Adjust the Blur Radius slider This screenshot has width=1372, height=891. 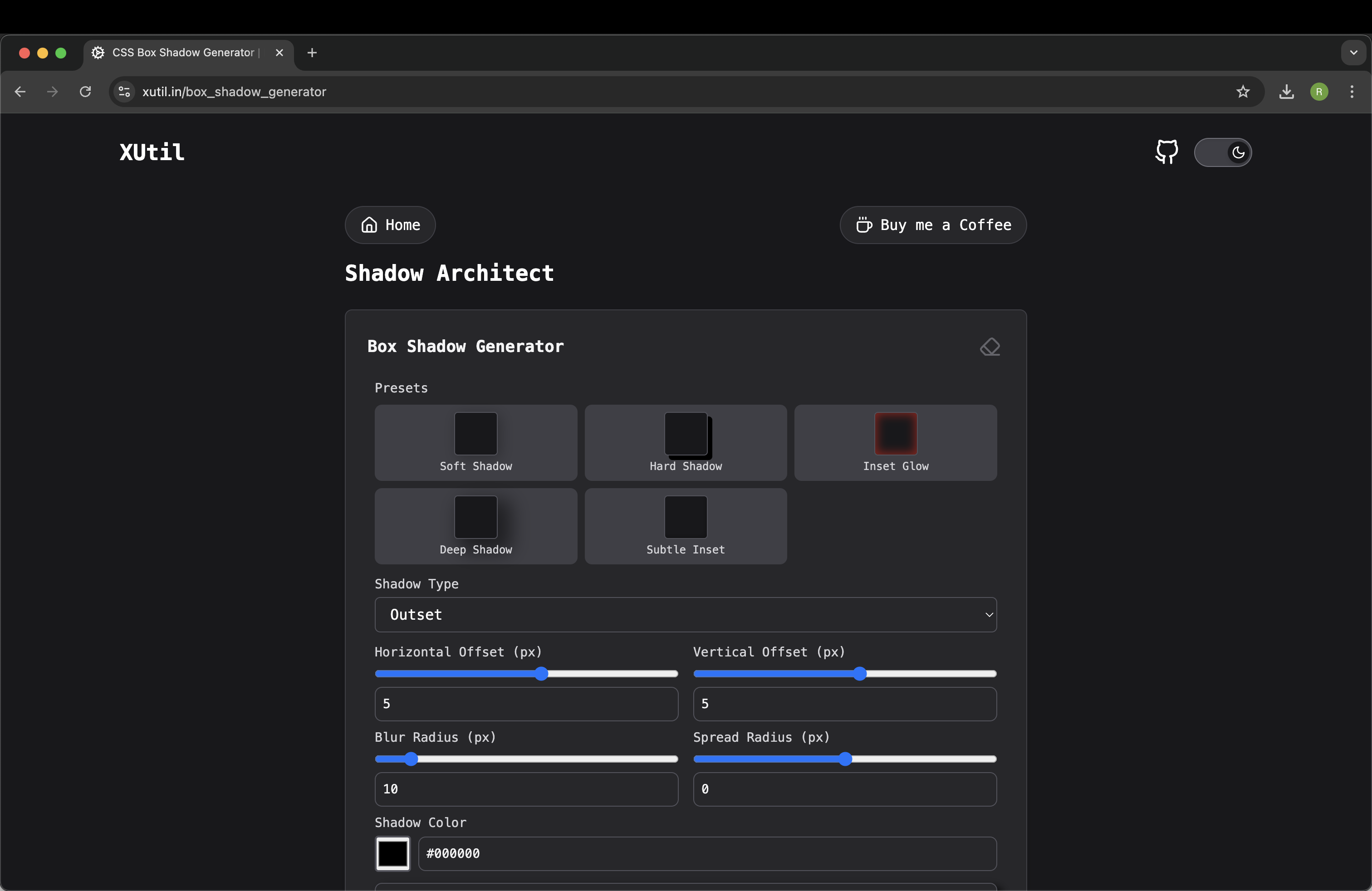coord(526,759)
